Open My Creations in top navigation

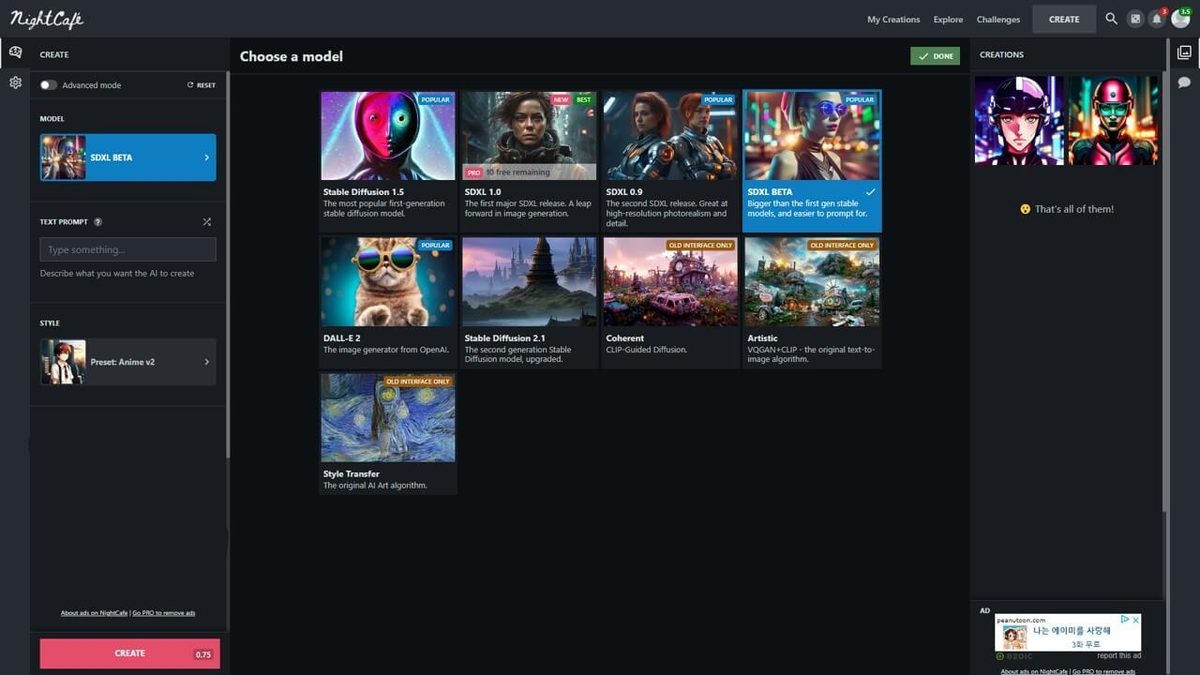point(893,19)
